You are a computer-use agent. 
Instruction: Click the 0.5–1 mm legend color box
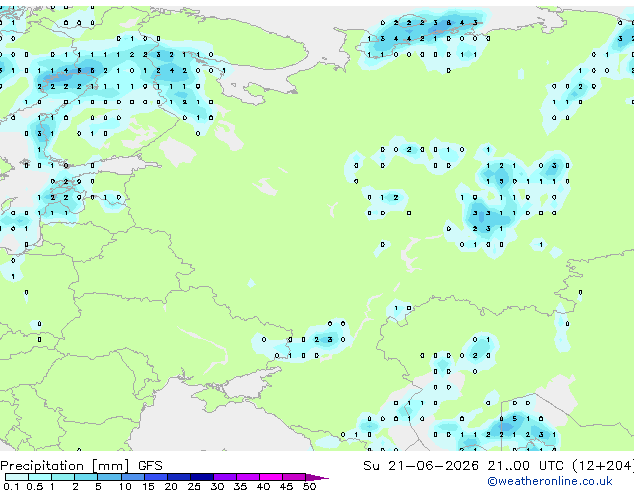click(40, 477)
